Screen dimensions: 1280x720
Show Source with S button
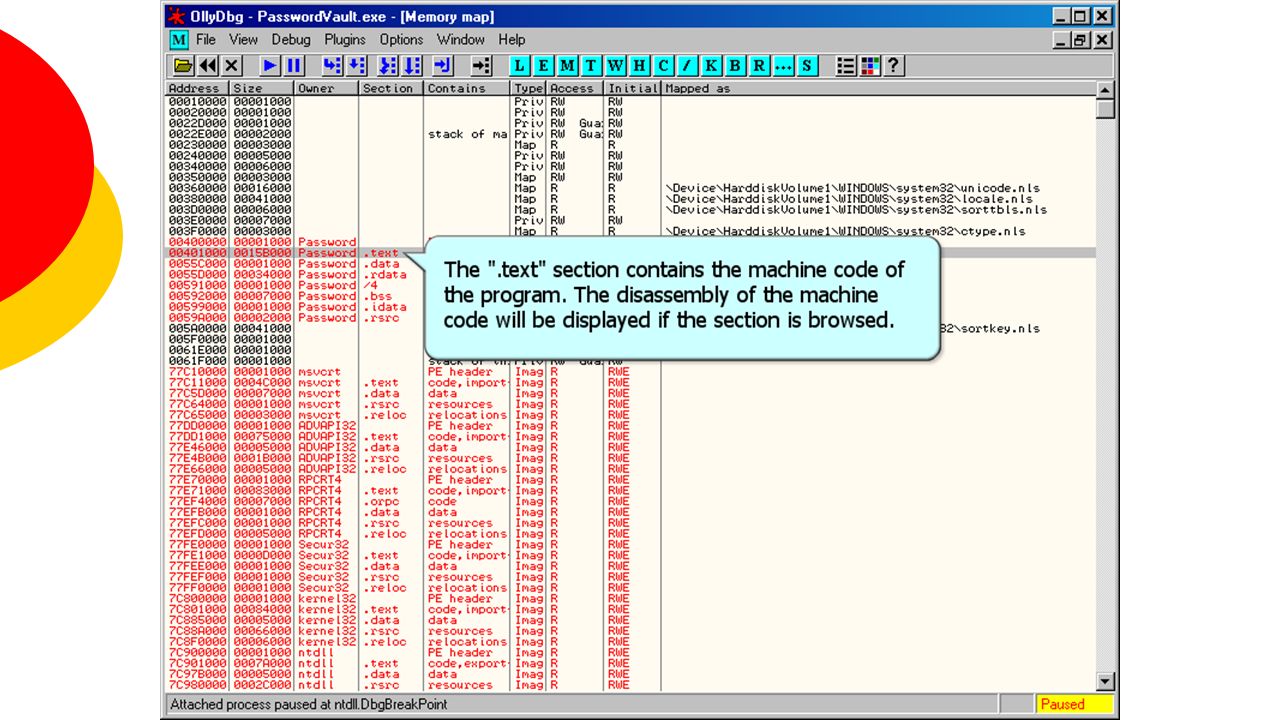[x=807, y=66]
